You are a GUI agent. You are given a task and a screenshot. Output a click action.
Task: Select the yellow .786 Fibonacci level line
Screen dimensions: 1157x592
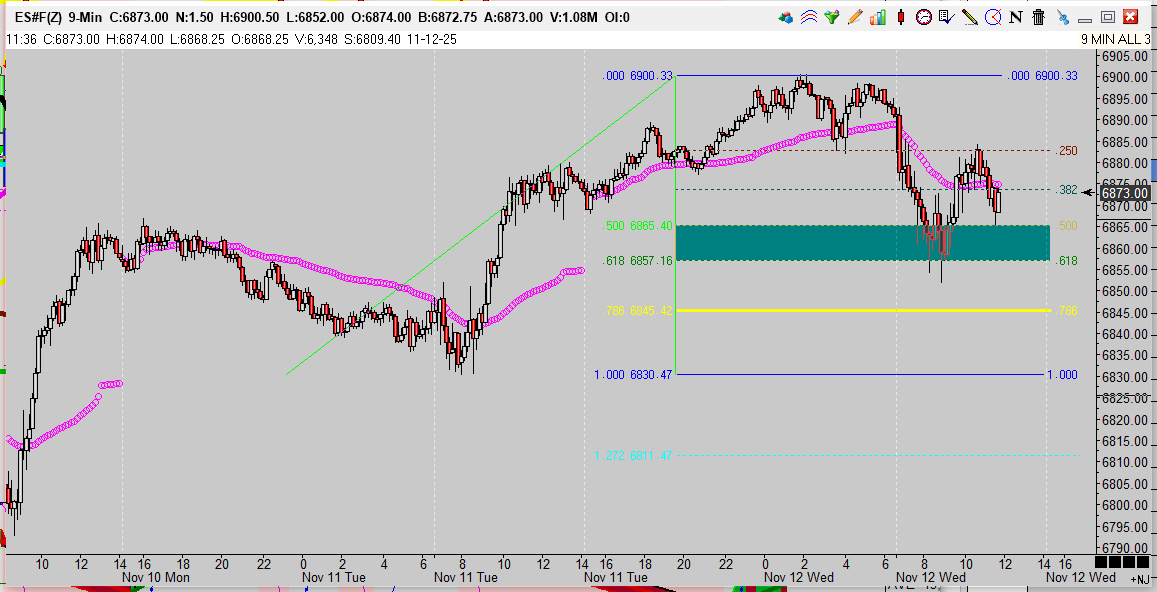(x=860, y=310)
